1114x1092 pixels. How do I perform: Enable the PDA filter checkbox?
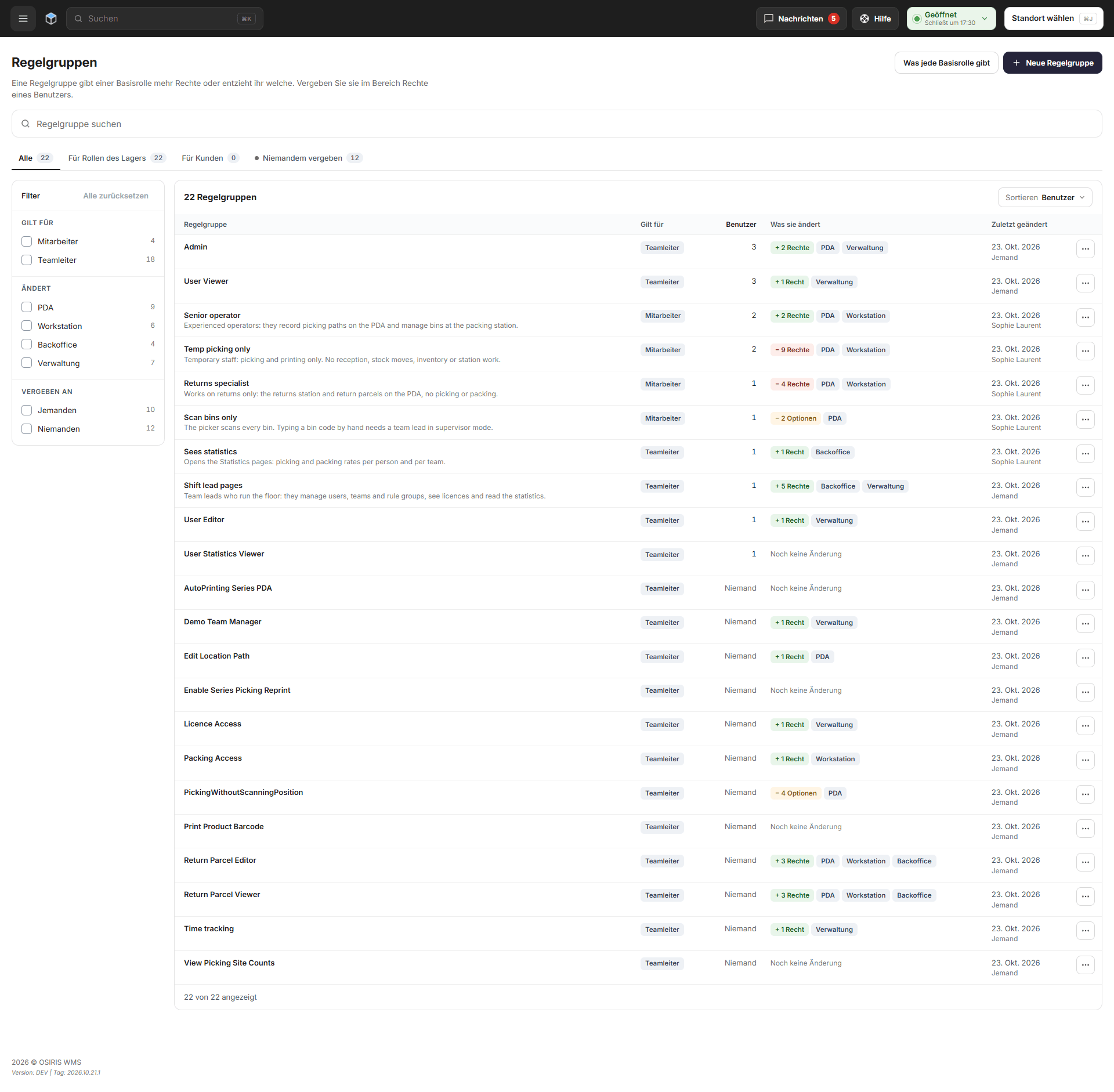point(27,308)
